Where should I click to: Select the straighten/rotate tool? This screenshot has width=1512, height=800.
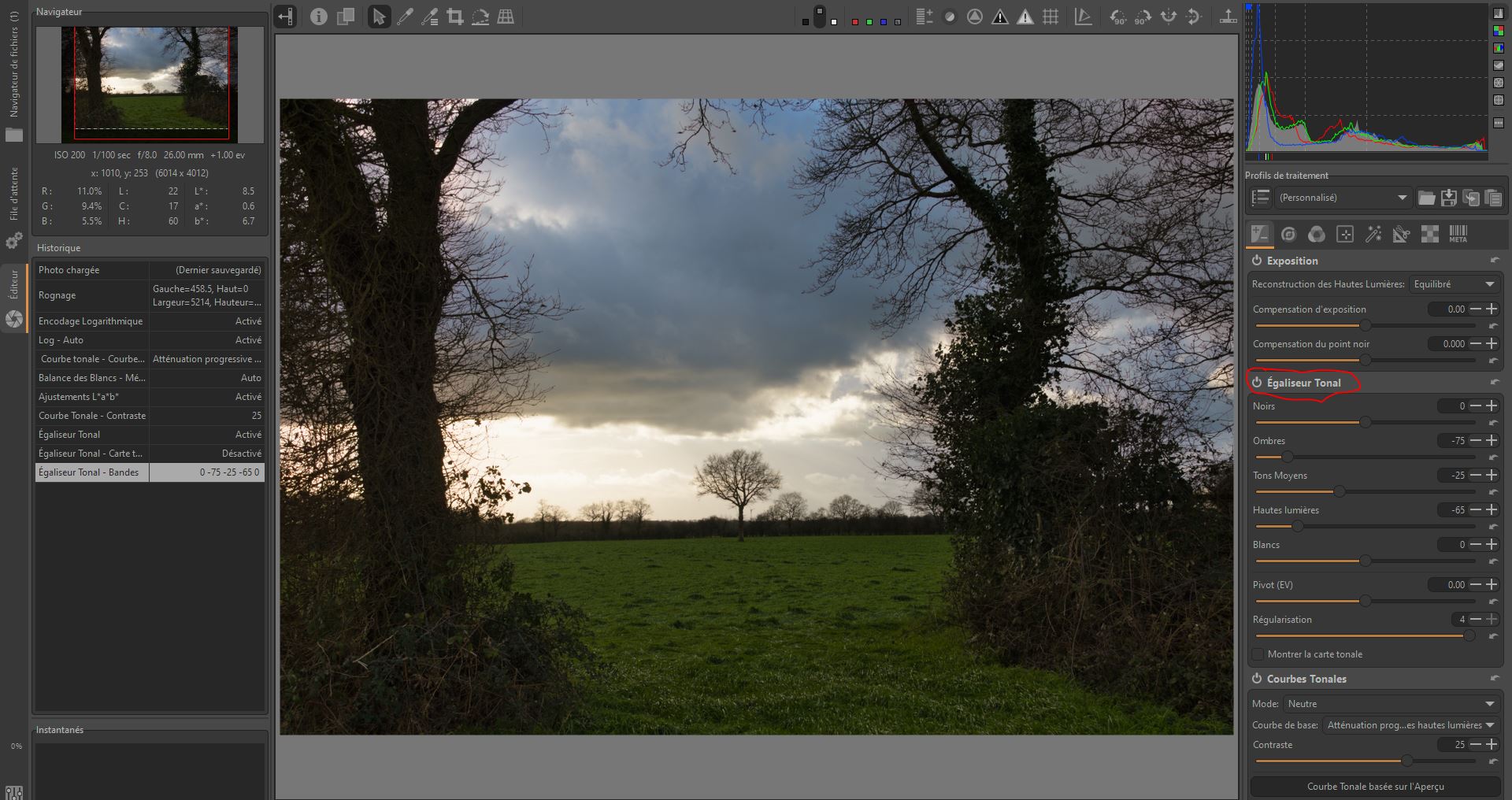tap(480, 17)
